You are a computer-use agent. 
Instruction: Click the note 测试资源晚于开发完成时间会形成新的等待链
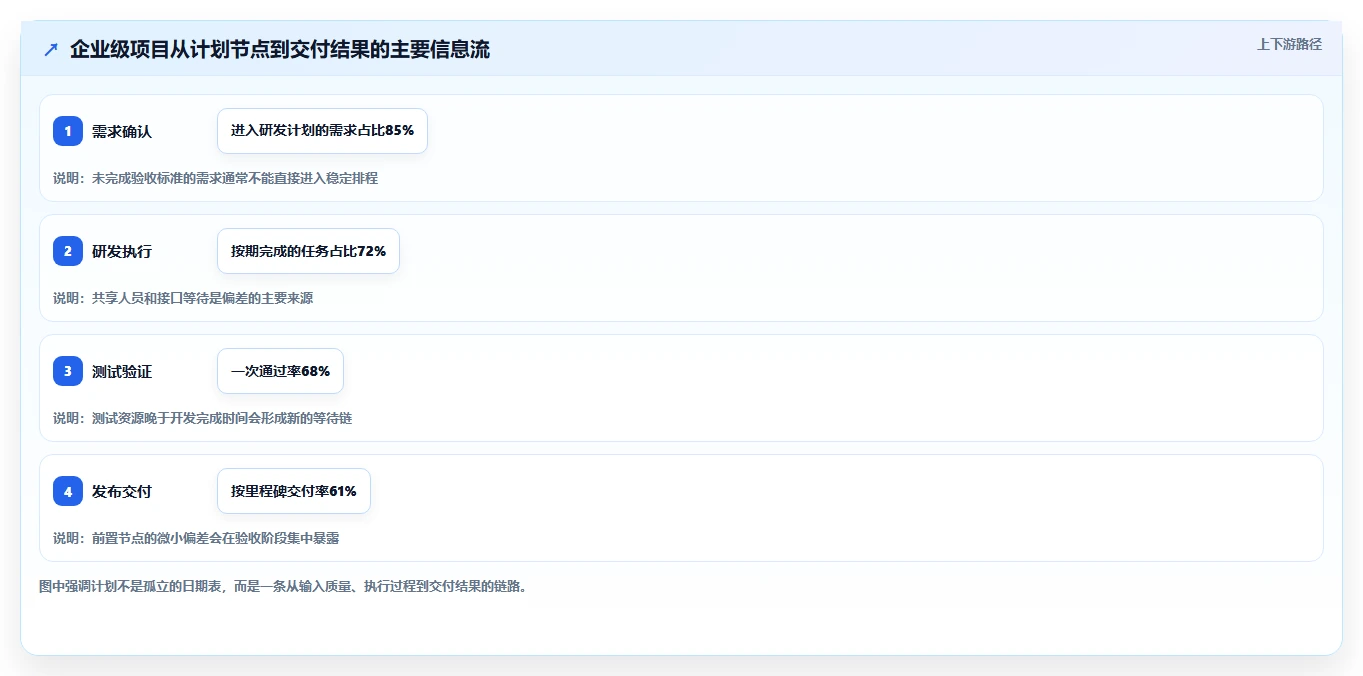222,418
